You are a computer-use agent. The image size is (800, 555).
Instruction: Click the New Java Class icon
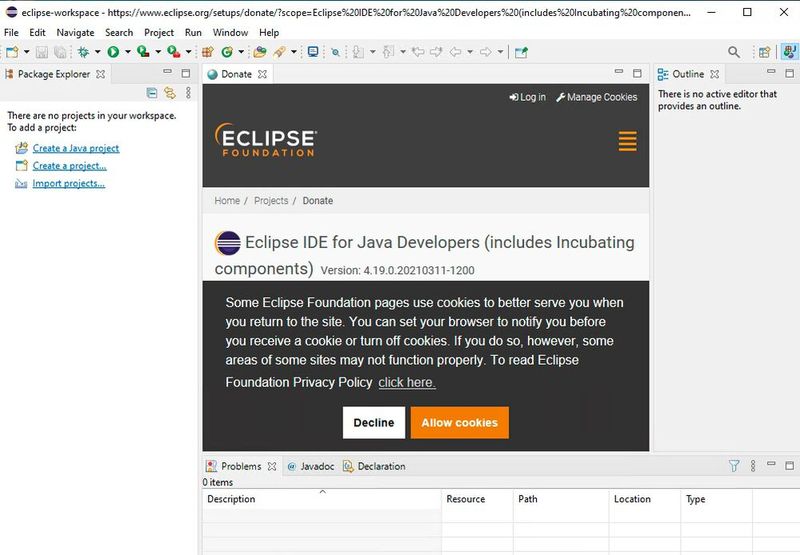(227, 52)
